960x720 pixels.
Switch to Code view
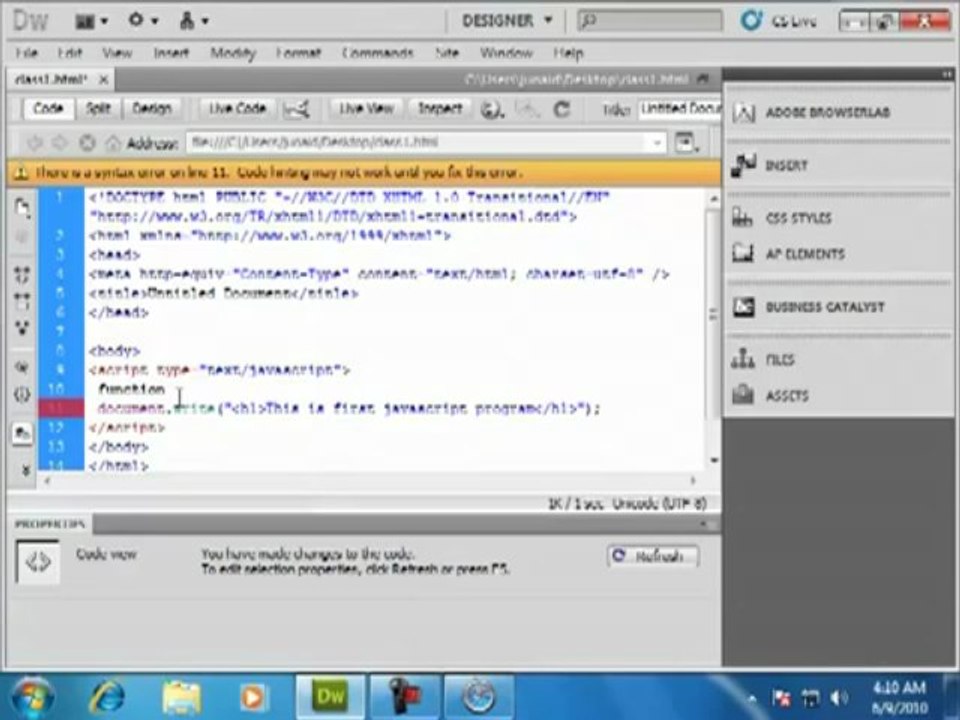pyautogui.click(x=48, y=108)
